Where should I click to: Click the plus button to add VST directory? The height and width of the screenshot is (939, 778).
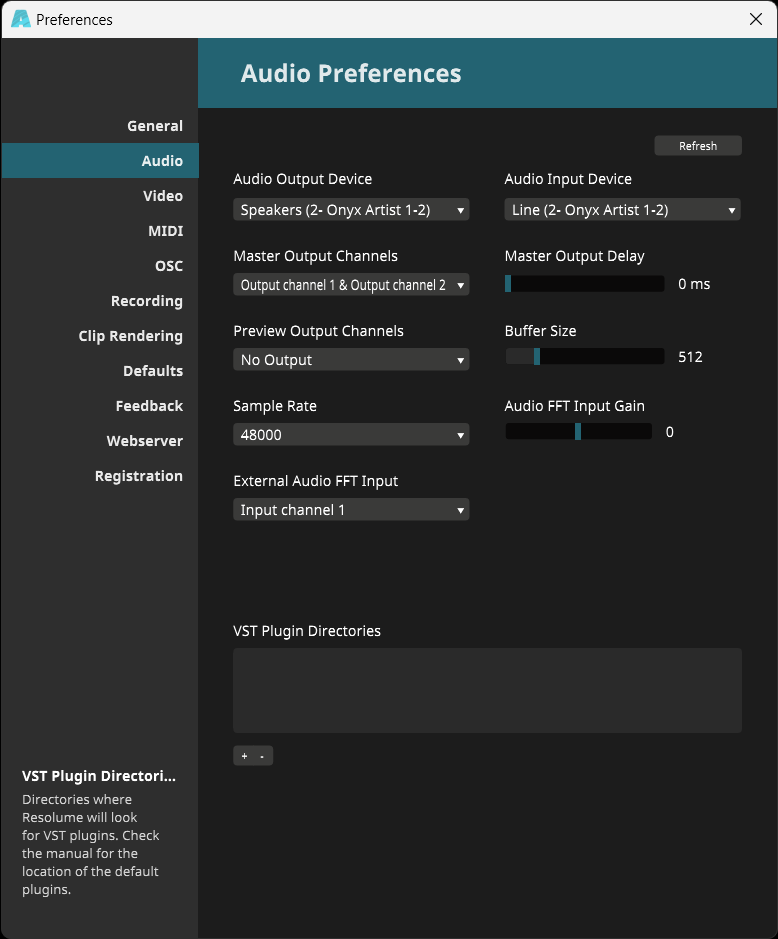pyautogui.click(x=244, y=756)
